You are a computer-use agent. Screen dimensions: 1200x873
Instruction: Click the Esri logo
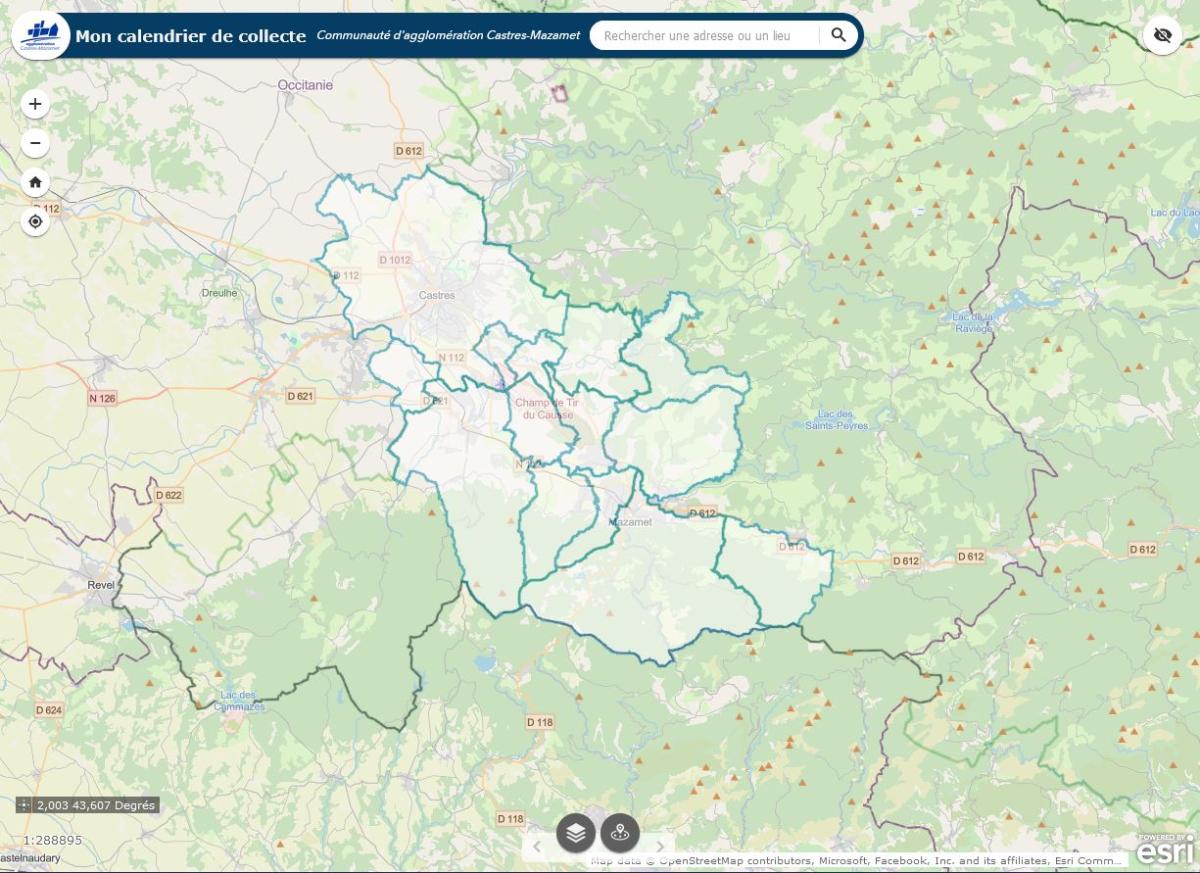point(1165,850)
